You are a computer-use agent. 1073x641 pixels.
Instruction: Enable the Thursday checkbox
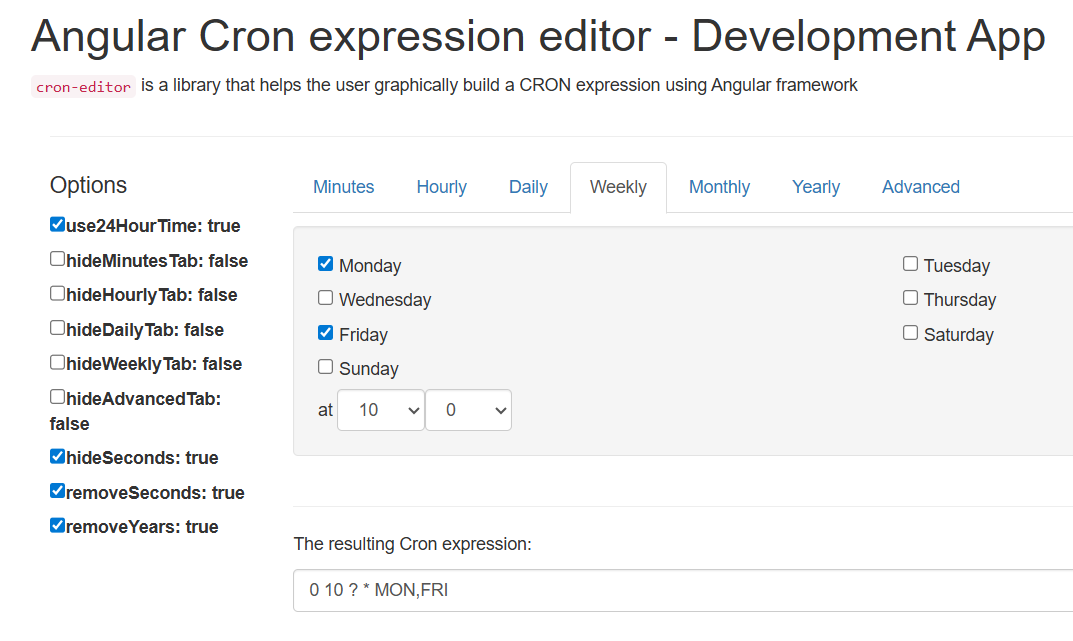pyautogui.click(x=910, y=298)
